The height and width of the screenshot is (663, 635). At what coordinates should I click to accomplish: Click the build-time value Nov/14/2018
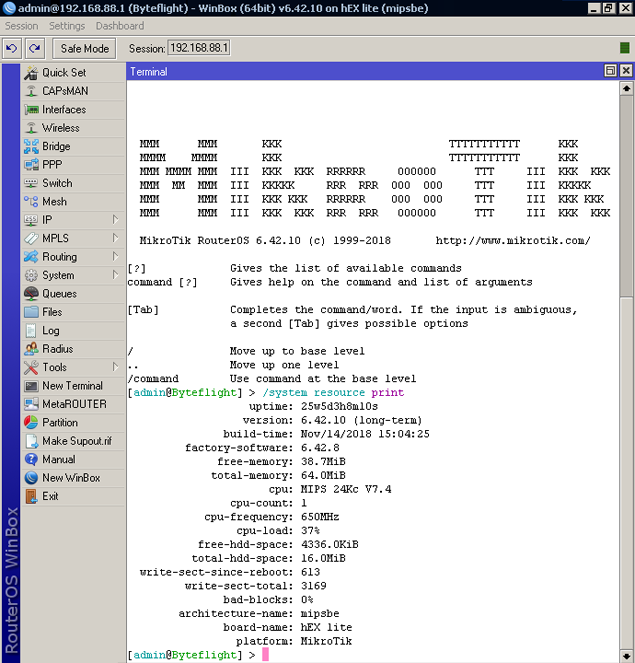pos(336,434)
